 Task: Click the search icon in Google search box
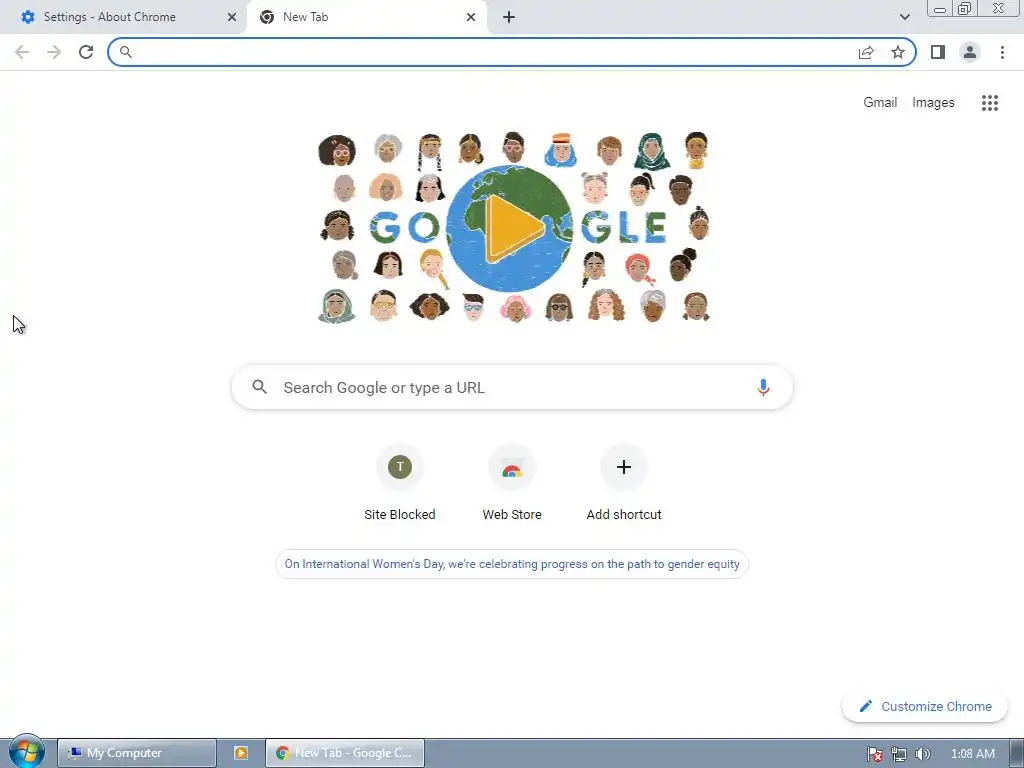259,387
